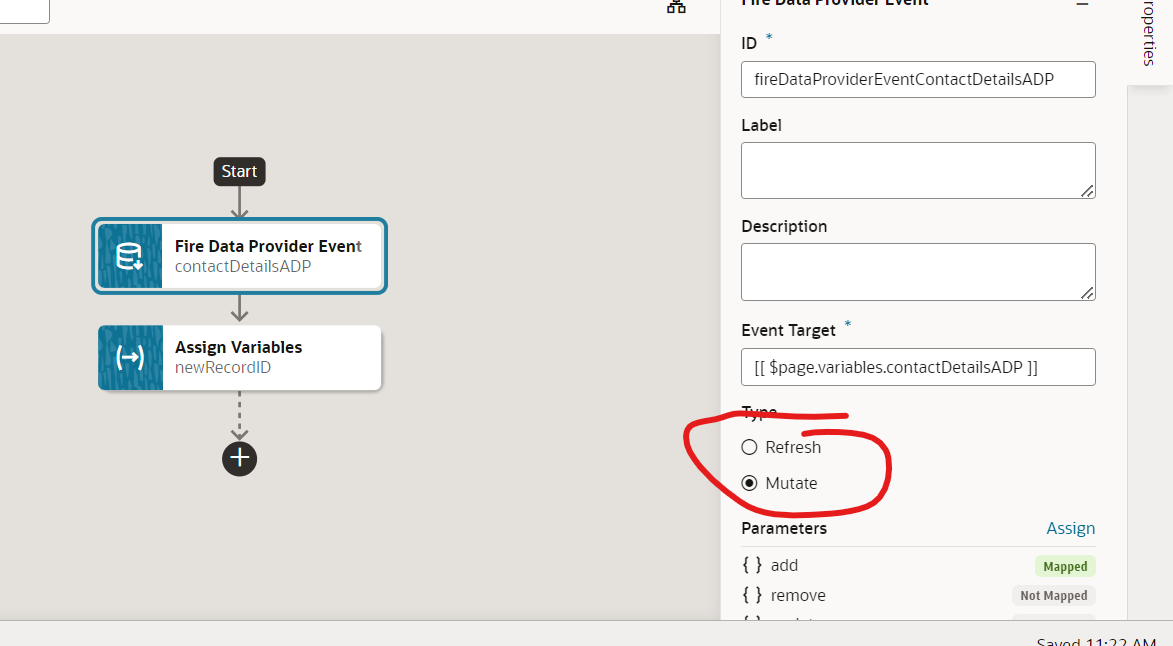Click the Description text area
This screenshot has height=646, width=1173.
918,272
